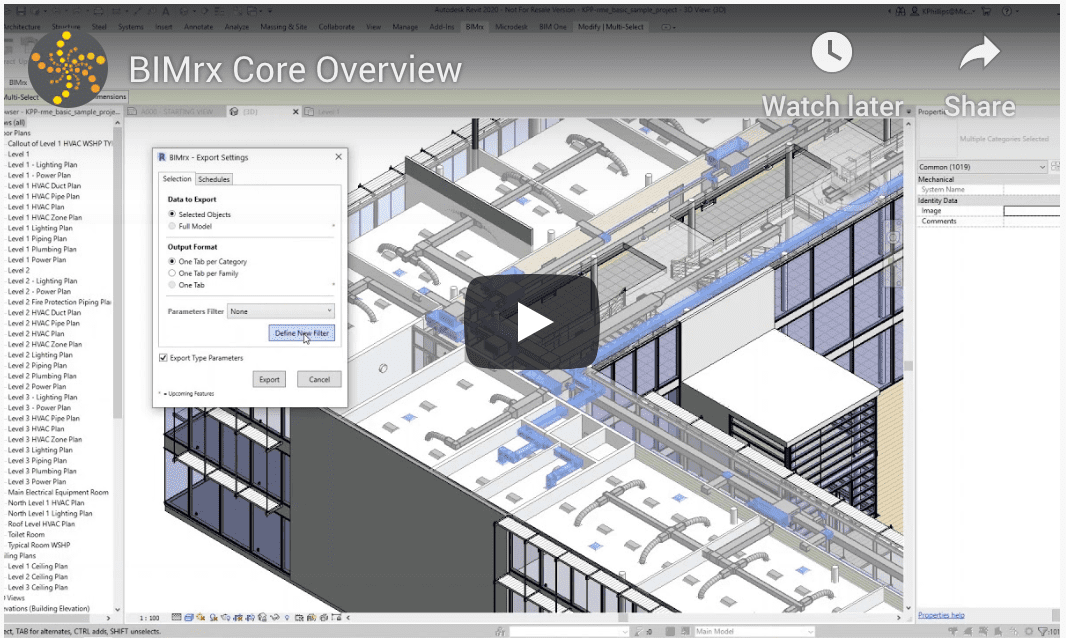1066x638 pixels.
Task: Click the 3D view house icon on tab
Action: [234, 112]
